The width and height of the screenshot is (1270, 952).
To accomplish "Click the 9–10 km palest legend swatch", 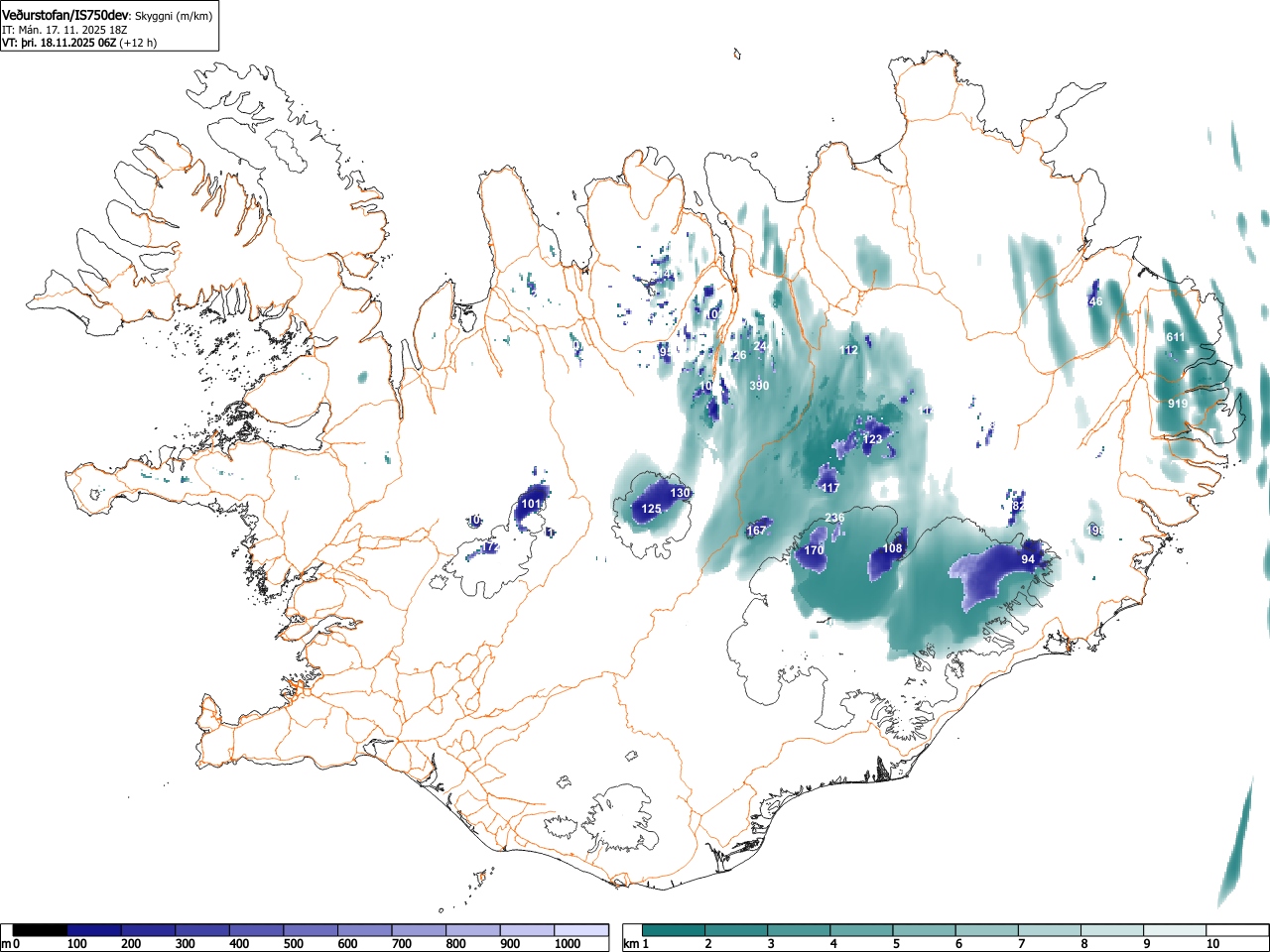I will pyautogui.click(x=1177, y=931).
